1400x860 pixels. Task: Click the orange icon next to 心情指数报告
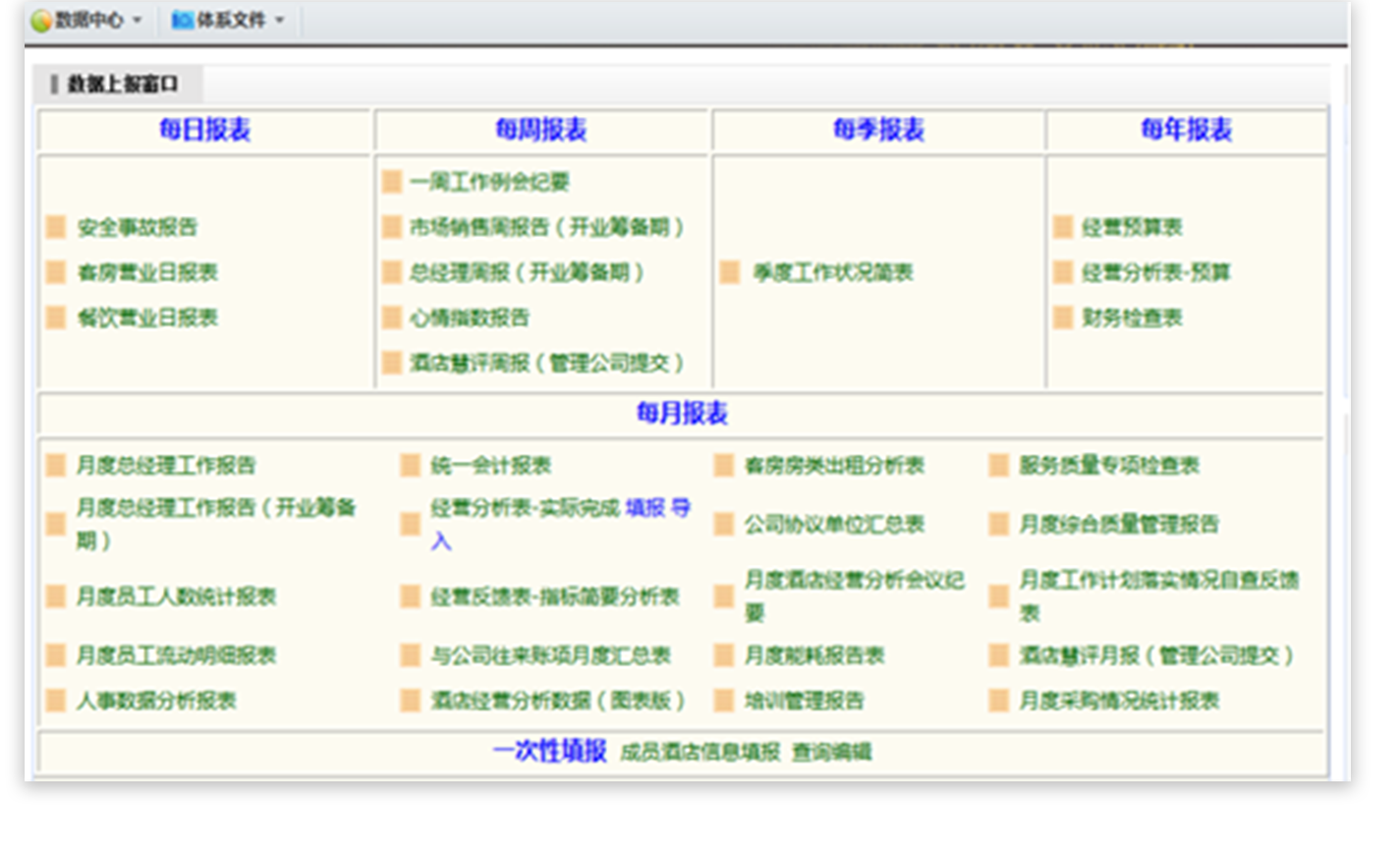pyautogui.click(x=392, y=317)
